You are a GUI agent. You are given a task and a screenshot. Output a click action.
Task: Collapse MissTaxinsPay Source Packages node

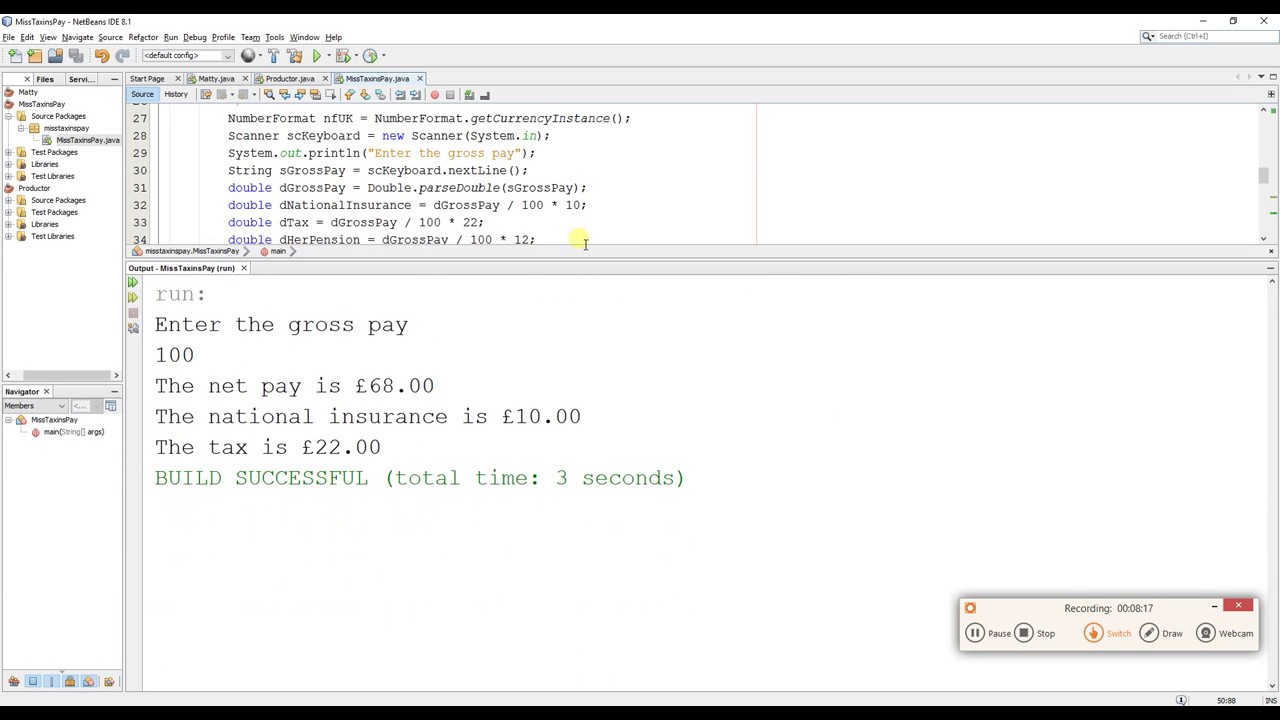(9, 116)
